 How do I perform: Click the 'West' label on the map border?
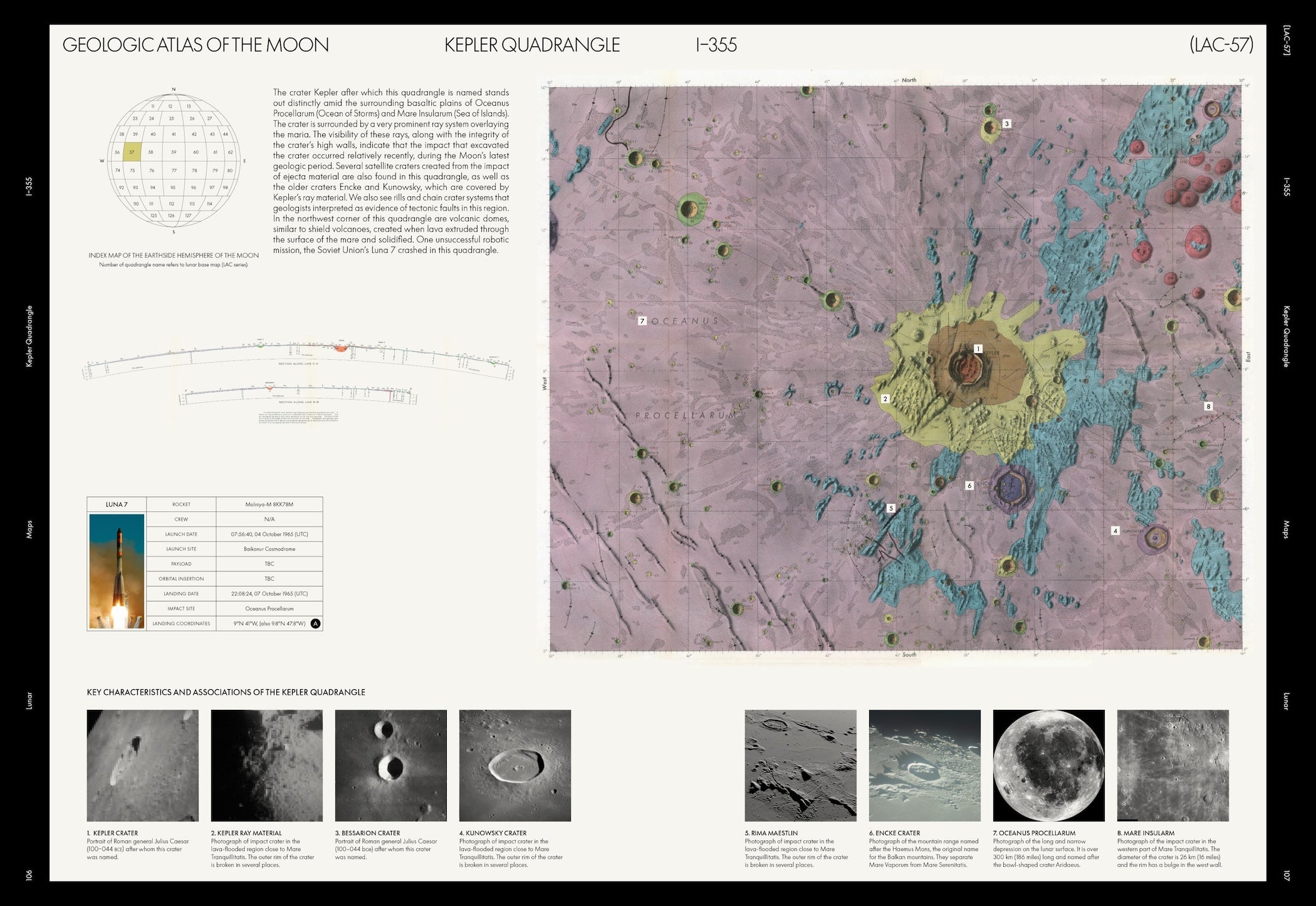pos(544,383)
